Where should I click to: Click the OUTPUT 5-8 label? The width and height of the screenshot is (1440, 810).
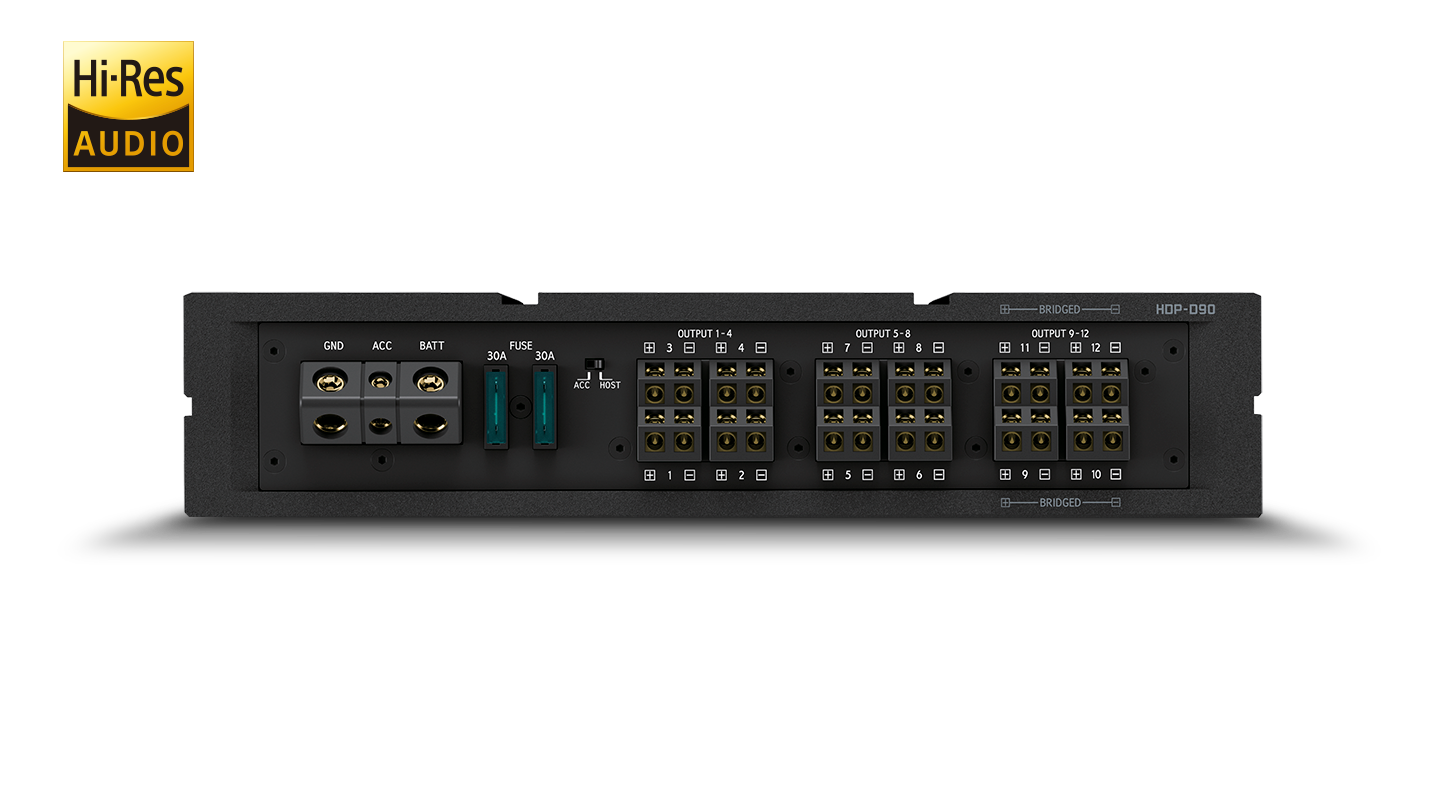click(x=882, y=333)
